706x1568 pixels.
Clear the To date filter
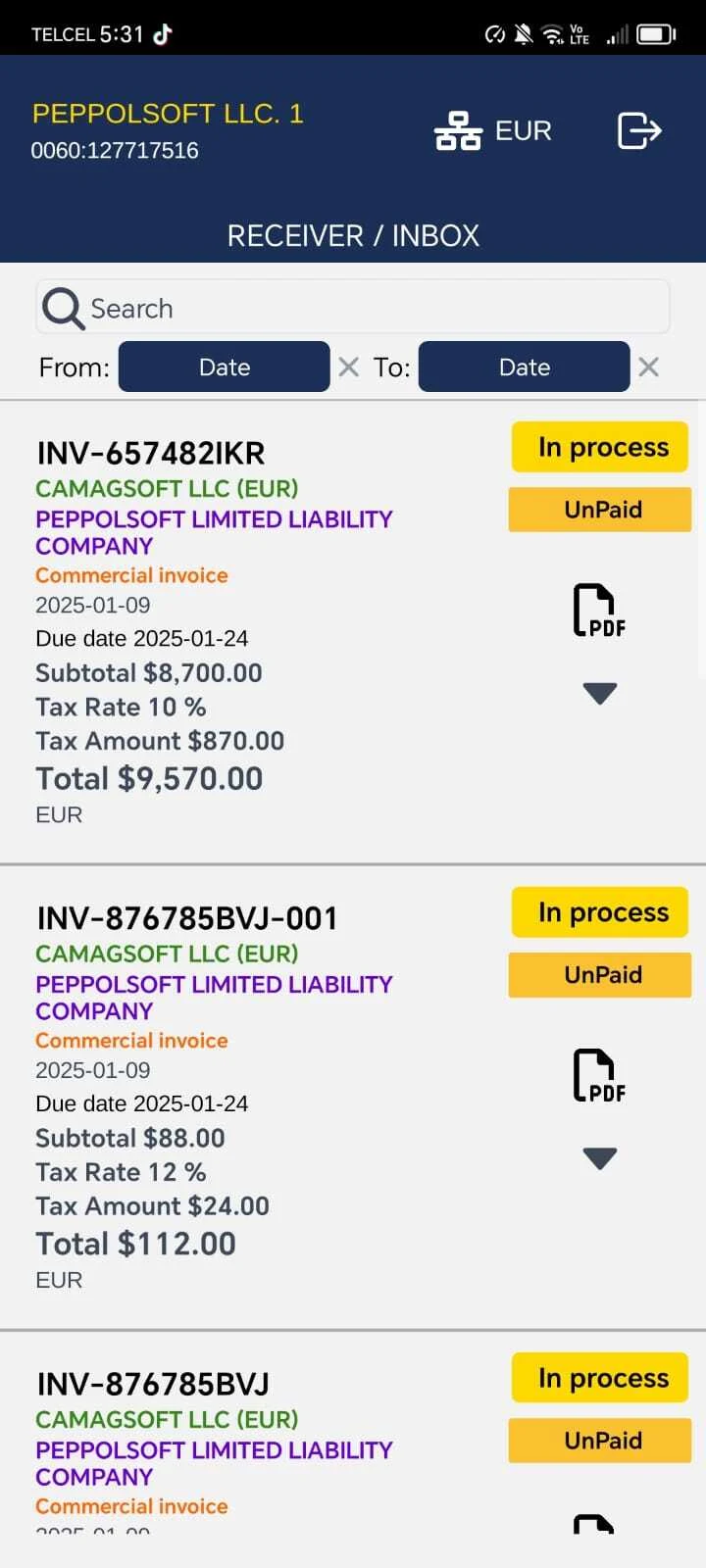(648, 367)
